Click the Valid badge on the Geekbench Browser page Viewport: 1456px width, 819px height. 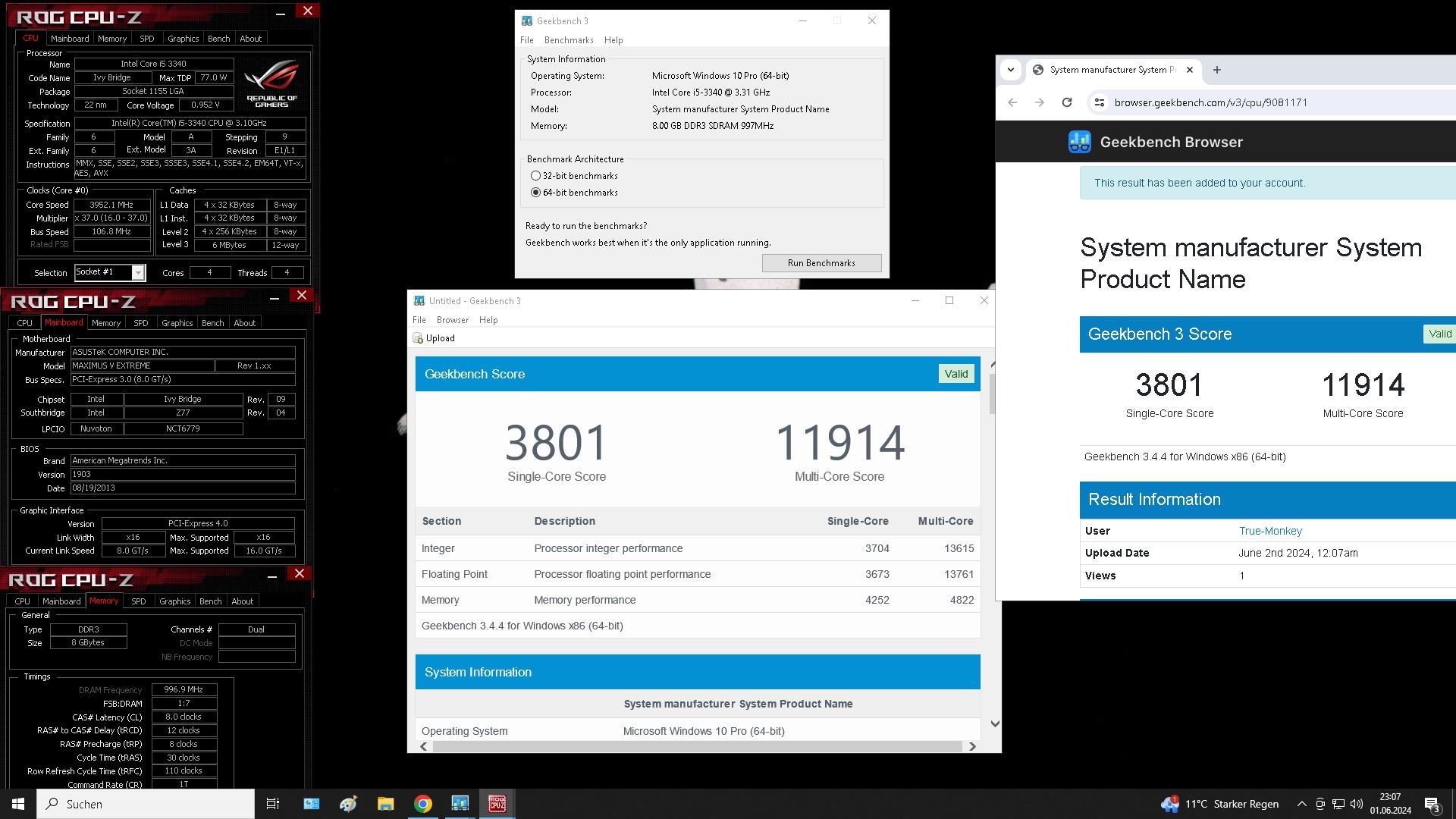point(1440,334)
